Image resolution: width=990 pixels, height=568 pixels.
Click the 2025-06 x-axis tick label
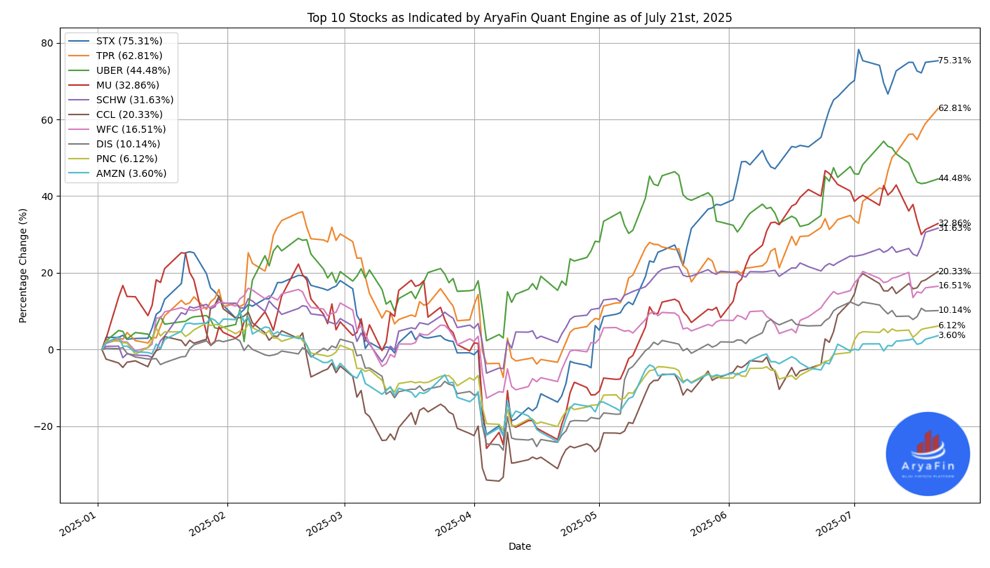pyautogui.click(x=710, y=523)
